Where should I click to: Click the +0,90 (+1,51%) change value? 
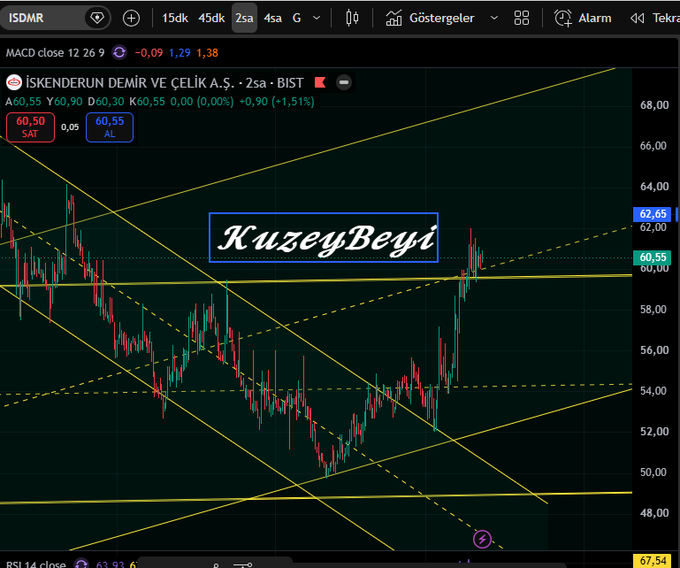coord(277,102)
